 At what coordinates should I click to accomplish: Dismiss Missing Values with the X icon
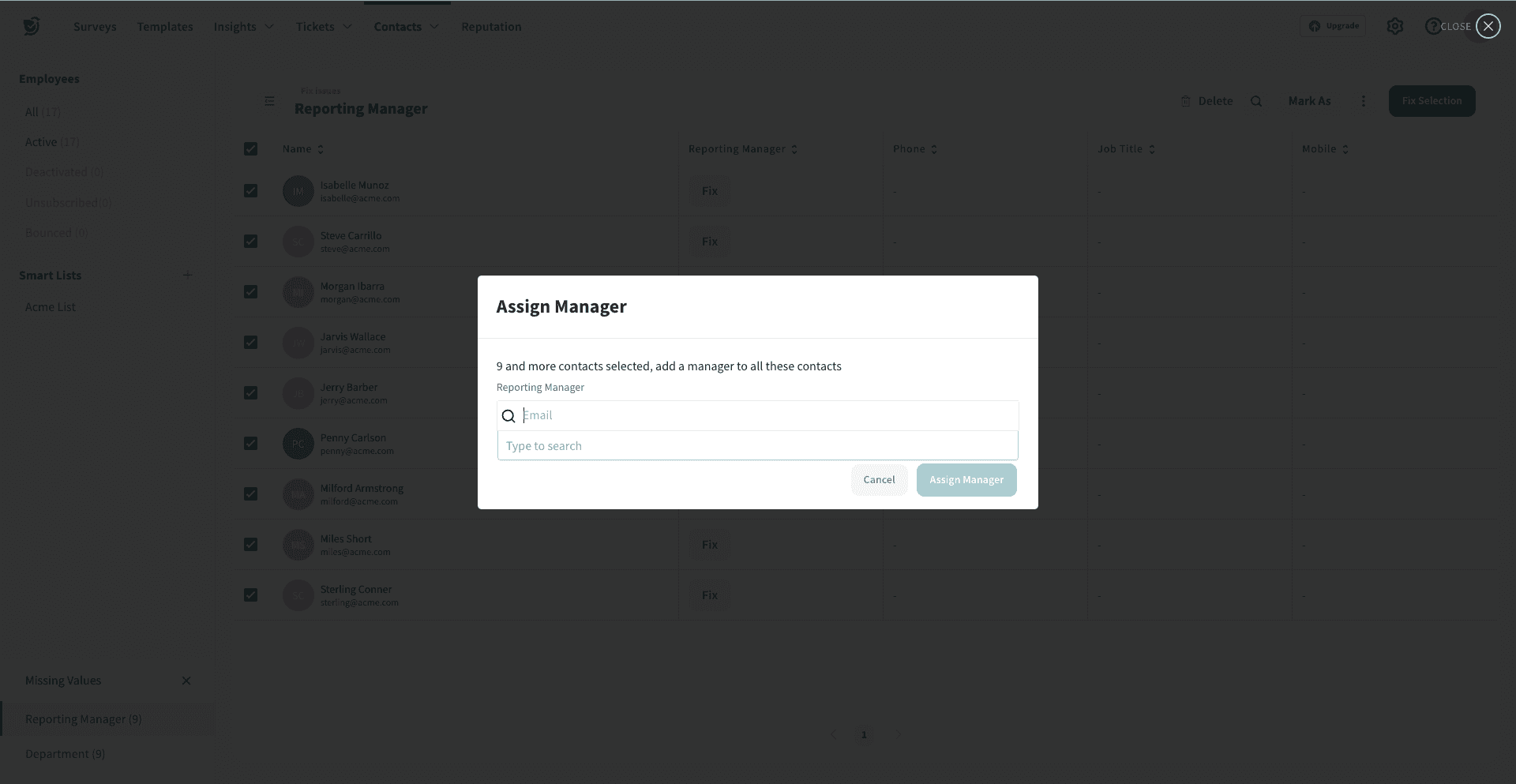186,681
